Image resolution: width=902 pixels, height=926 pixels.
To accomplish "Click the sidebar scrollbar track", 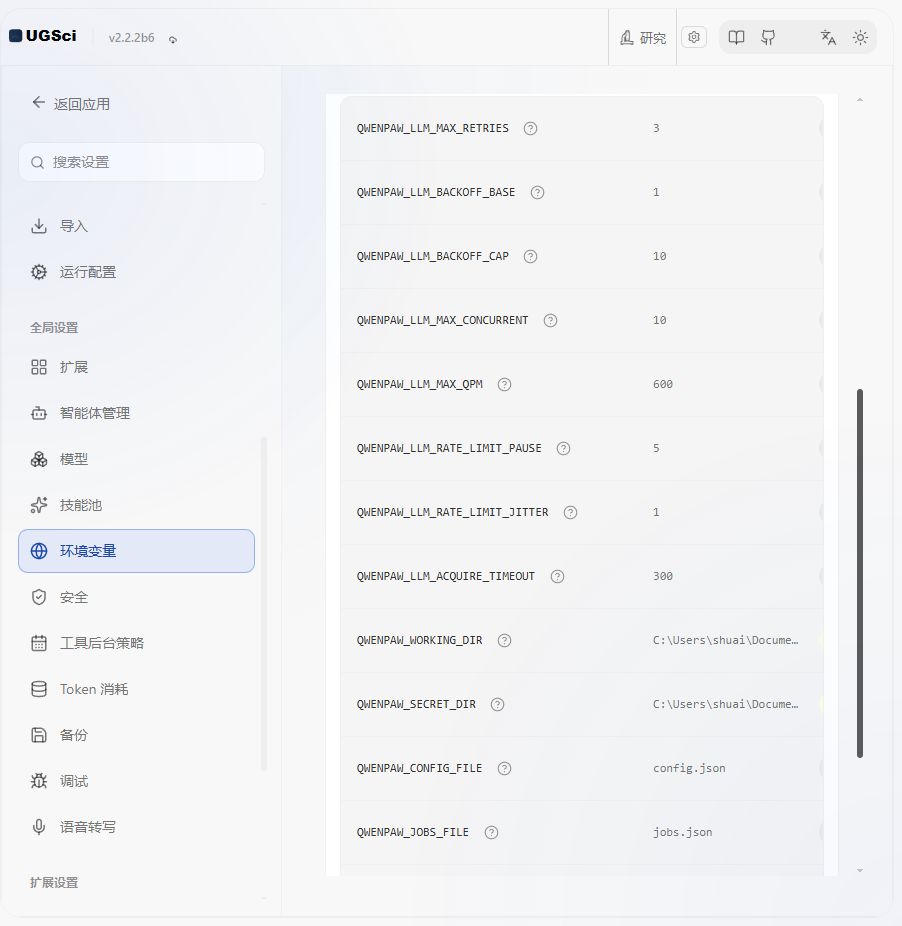I will 264,602.
